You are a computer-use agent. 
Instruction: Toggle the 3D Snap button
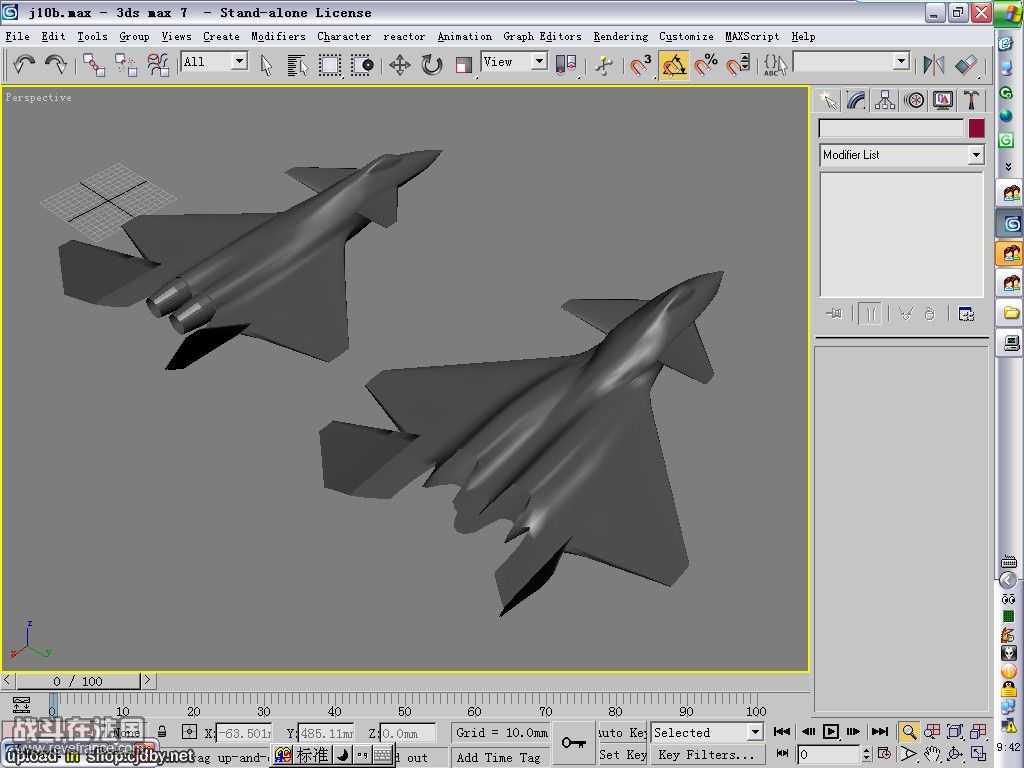(x=641, y=65)
